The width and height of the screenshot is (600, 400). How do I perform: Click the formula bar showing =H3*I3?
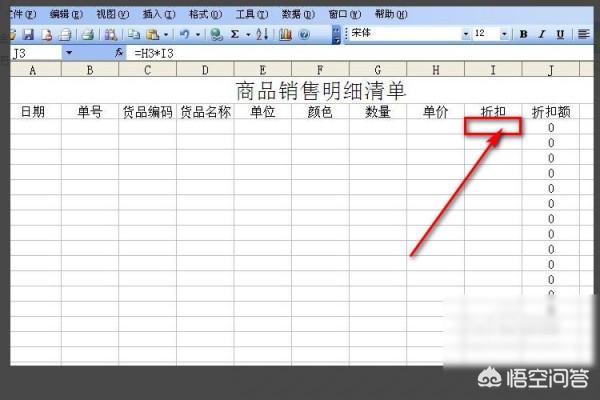click(x=360, y=53)
